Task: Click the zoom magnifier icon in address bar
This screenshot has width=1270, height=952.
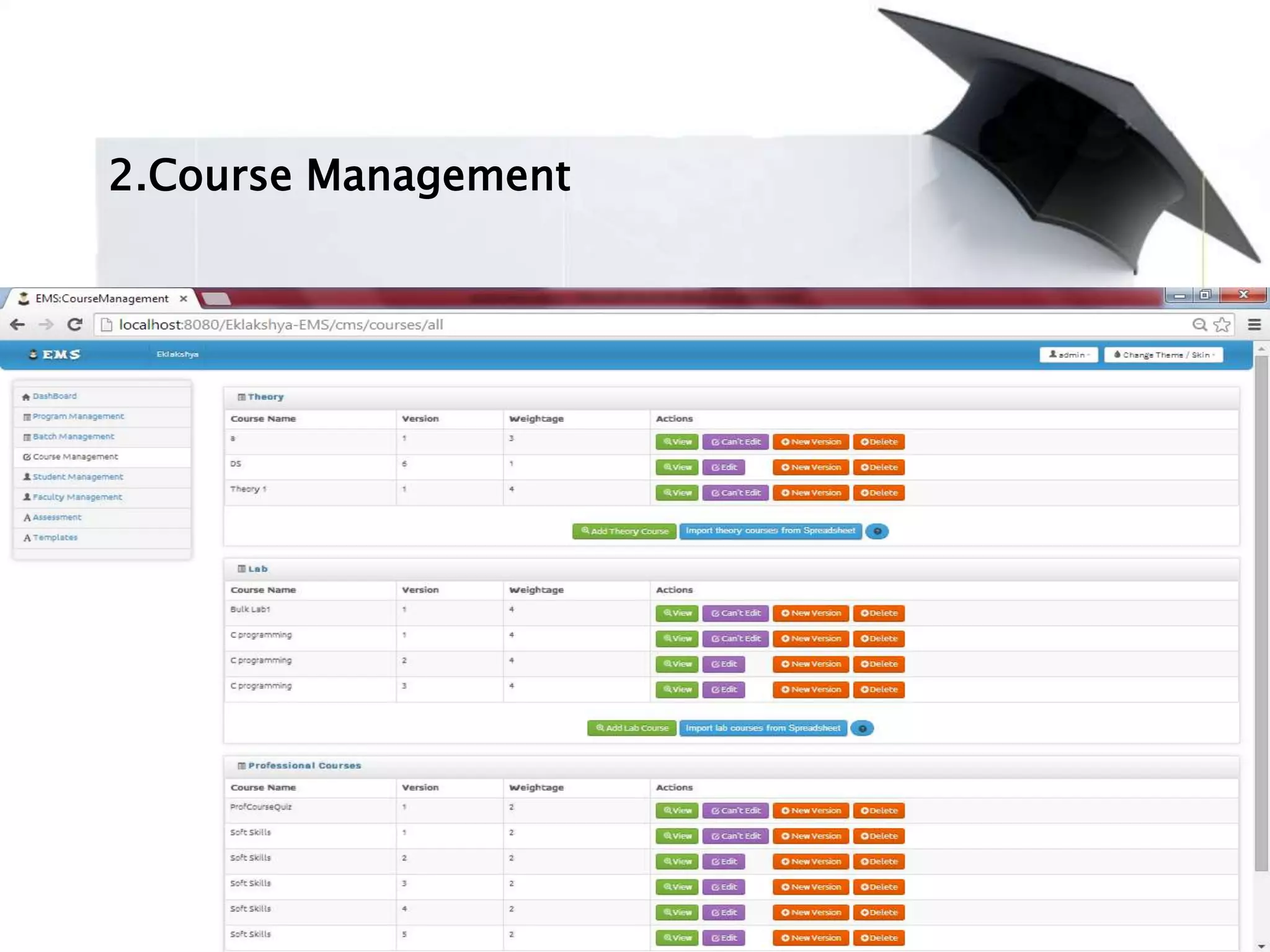Action: pos(1199,324)
